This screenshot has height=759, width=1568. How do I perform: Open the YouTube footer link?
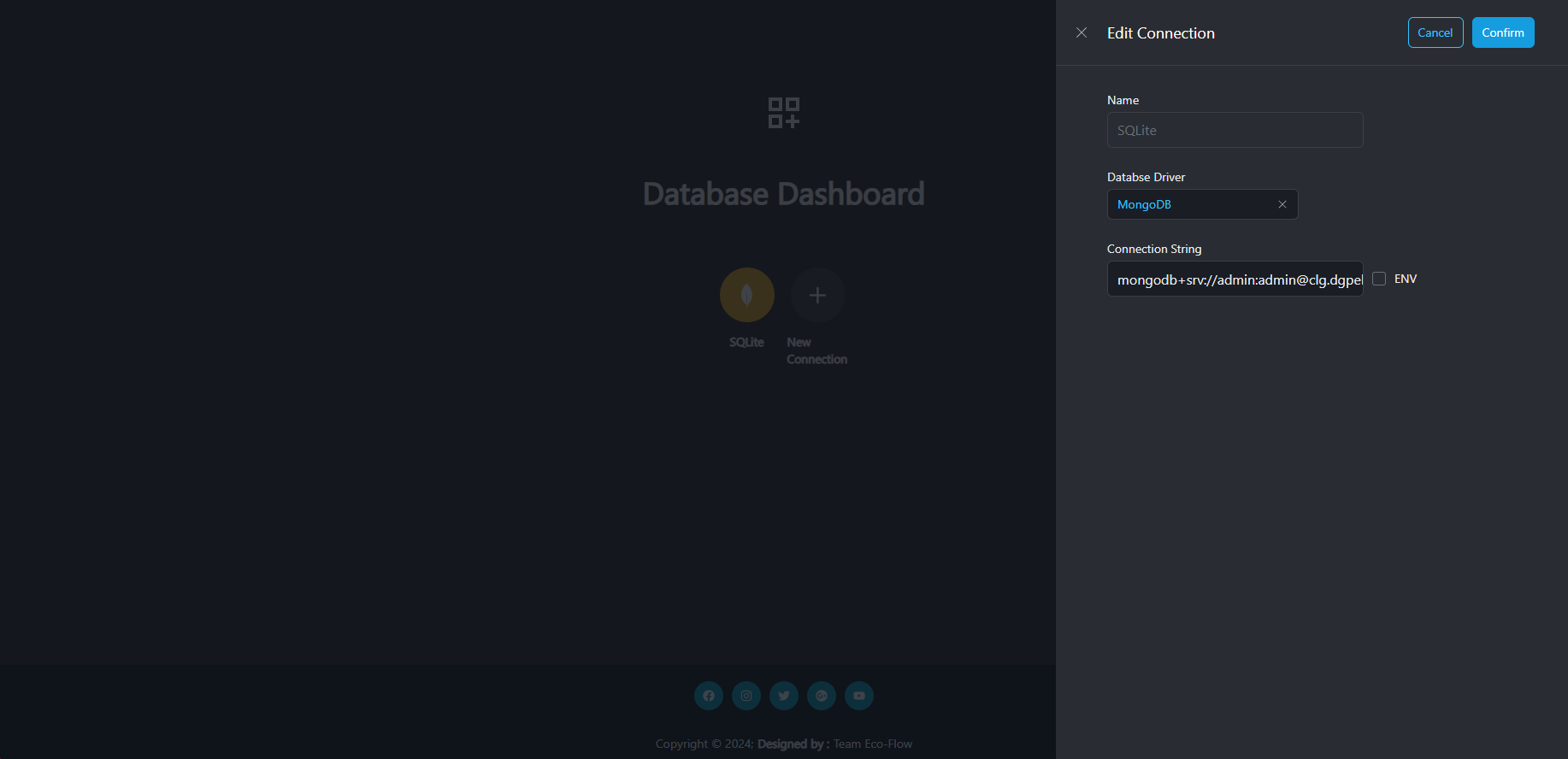(x=859, y=696)
